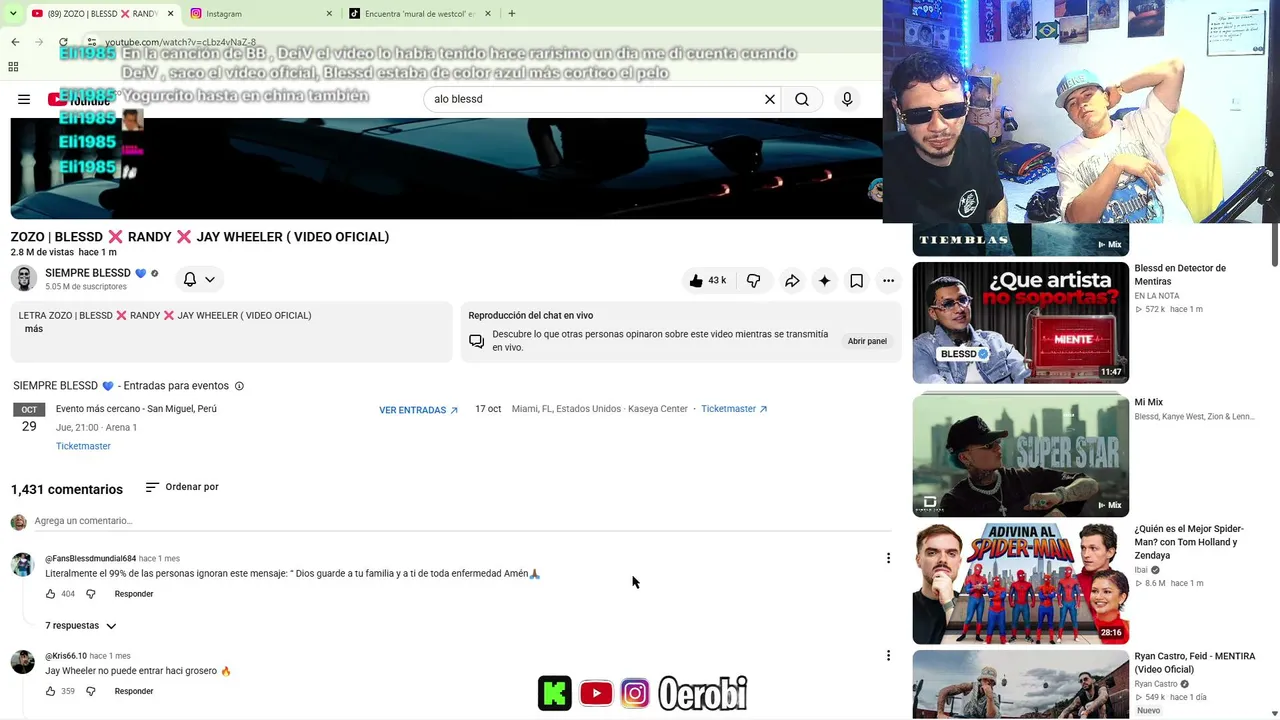The image size is (1280, 720).
Task: Reply to the FansBlessdmundial684 comment
Action: pyautogui.click(x=134, y=594)
